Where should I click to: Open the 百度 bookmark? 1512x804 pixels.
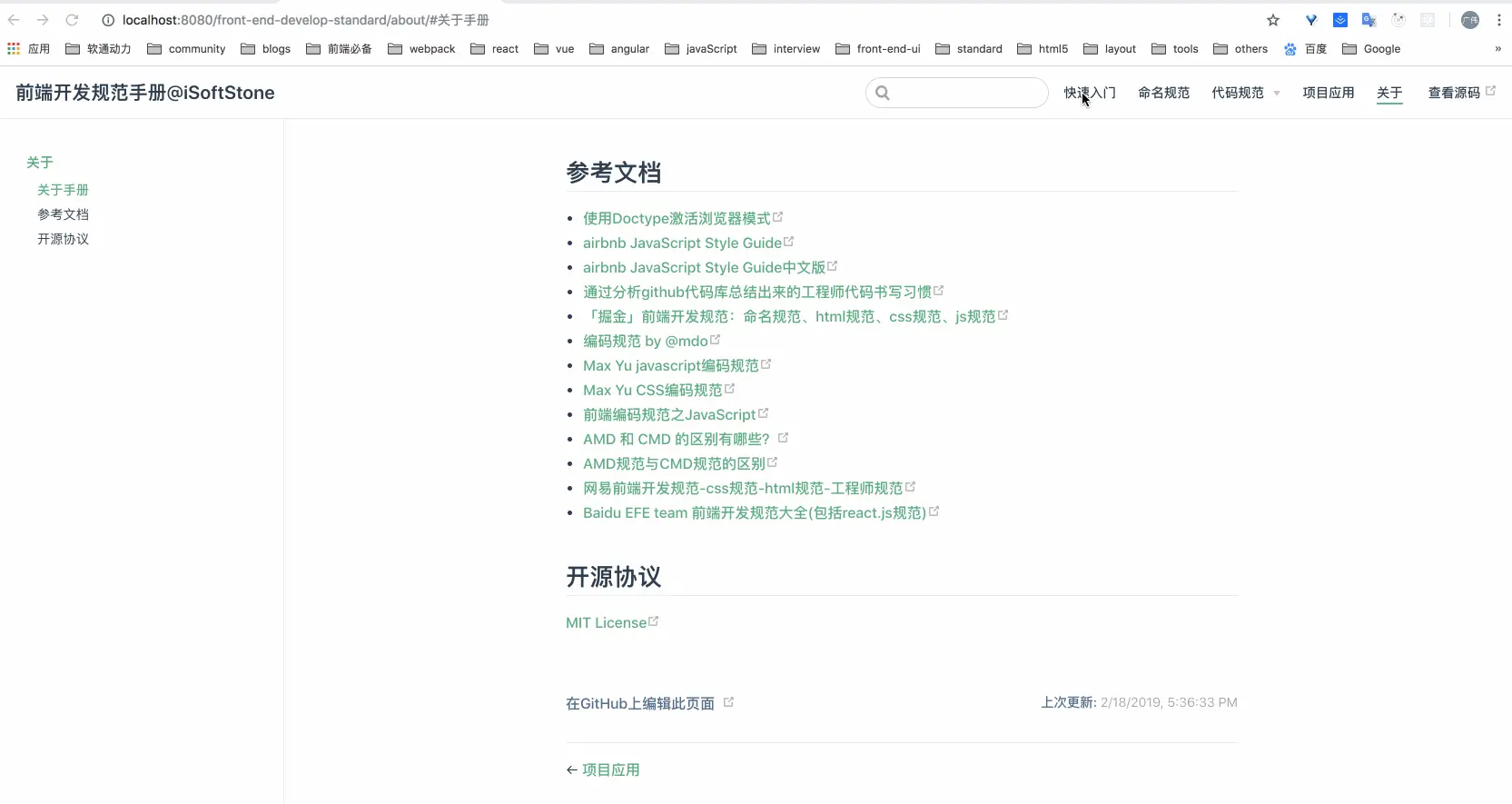(x=1305, y=49)
